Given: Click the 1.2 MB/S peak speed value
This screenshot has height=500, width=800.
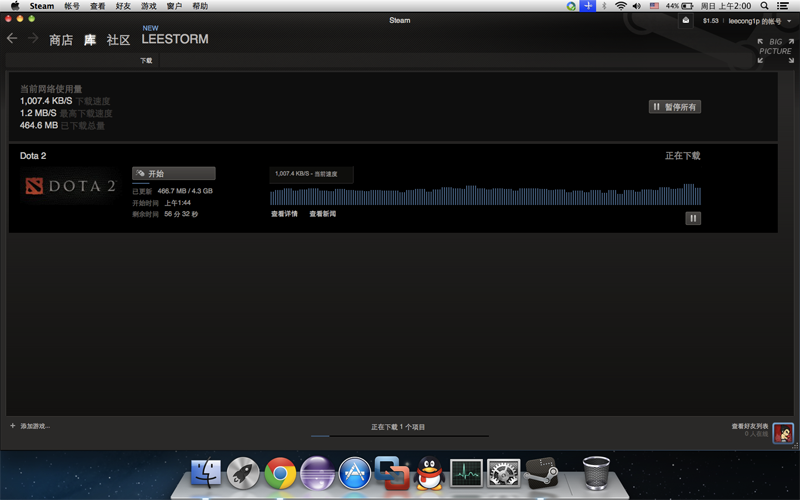Looking at the screenshot, I should (x=38, y=113).
